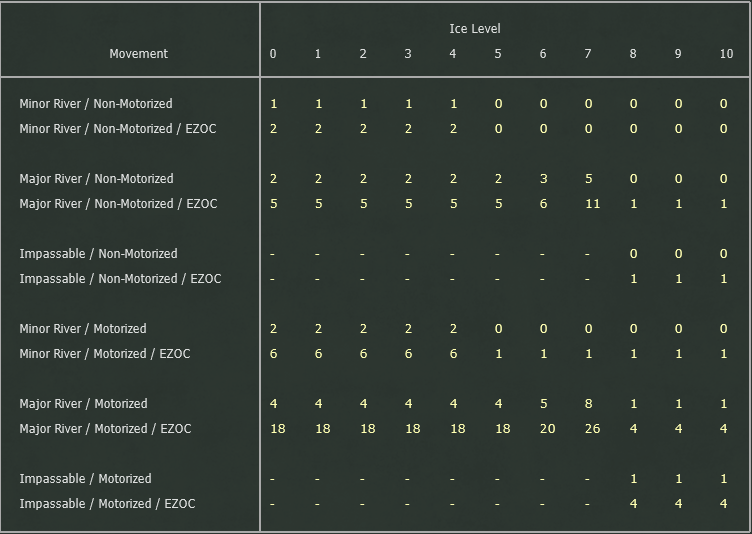
Task: Click Minor River / Motorized value at ice level 4
Action: tap(454, 329)
